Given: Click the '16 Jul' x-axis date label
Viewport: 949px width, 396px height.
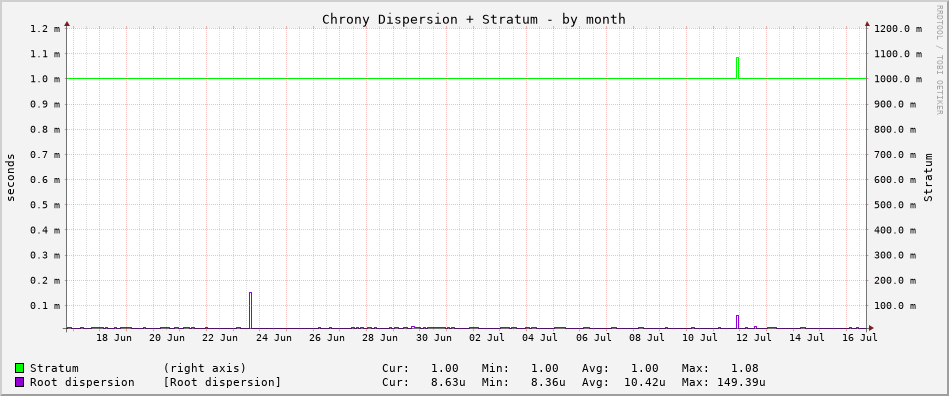Looking at the screenshot, I should pyautogui.click(x=860, y=338).
